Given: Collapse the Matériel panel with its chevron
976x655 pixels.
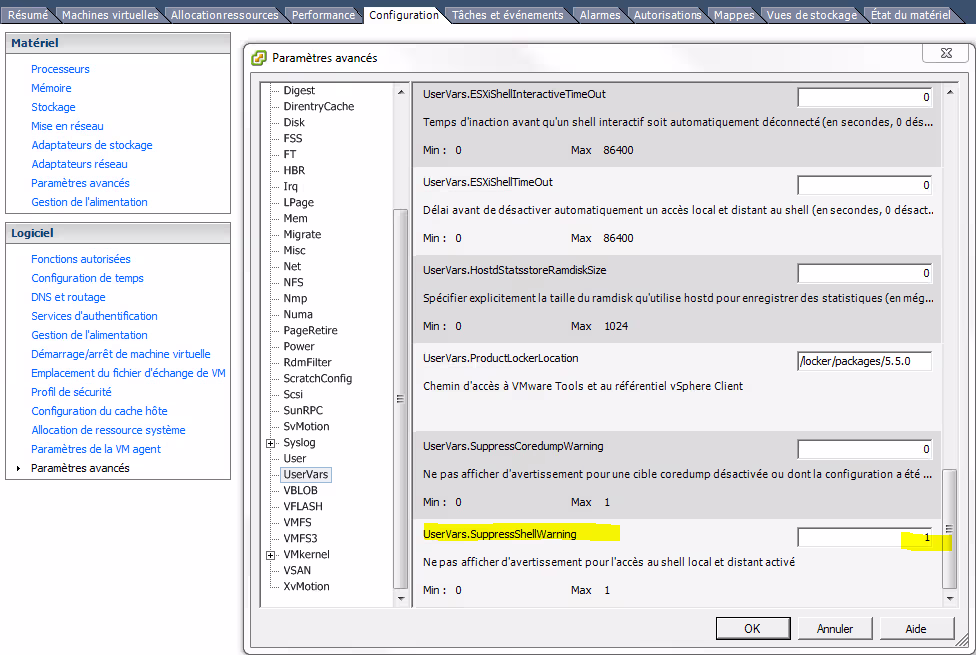Looking at the screenshot, I should click(x=219, y=43).
